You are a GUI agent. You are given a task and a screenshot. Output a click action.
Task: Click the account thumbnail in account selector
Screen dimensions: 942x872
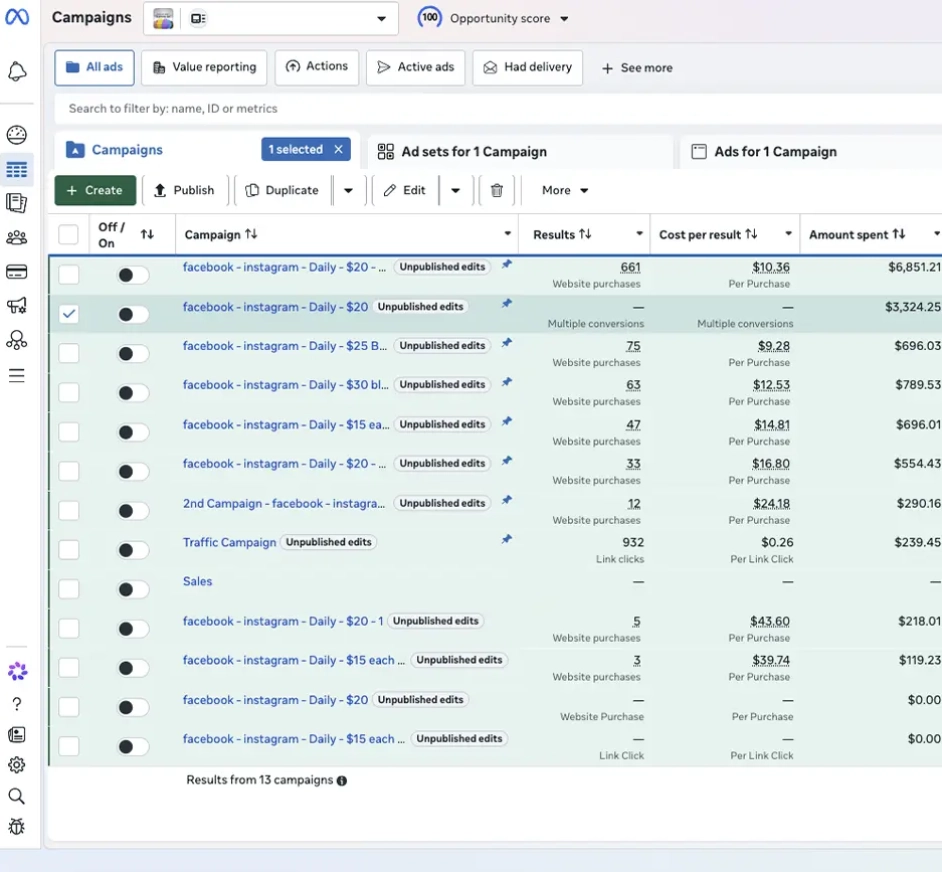(163, 19)
